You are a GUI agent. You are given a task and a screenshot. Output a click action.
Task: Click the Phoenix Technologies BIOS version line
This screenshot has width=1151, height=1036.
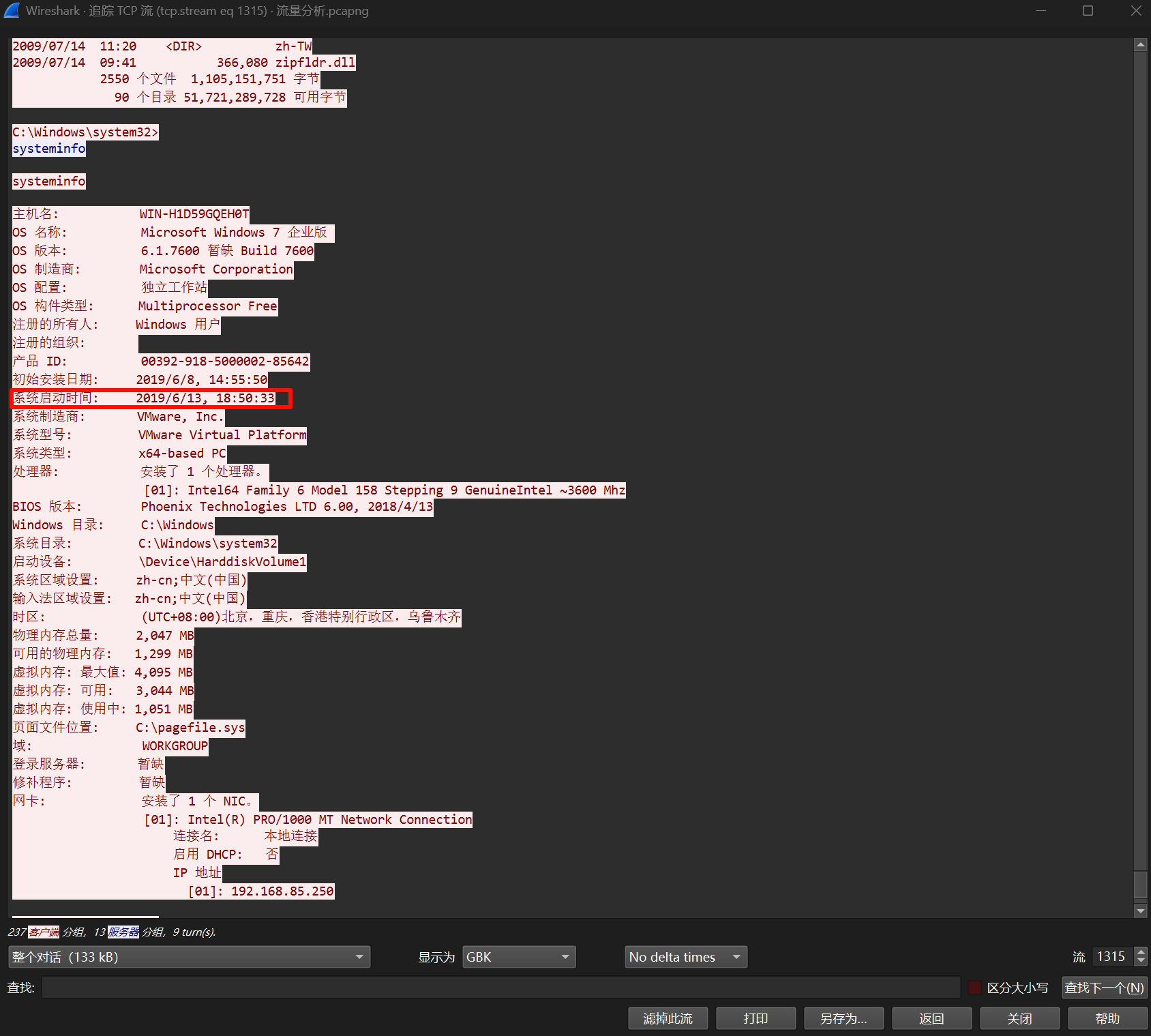pyautogui.click(x=222, y=507)
